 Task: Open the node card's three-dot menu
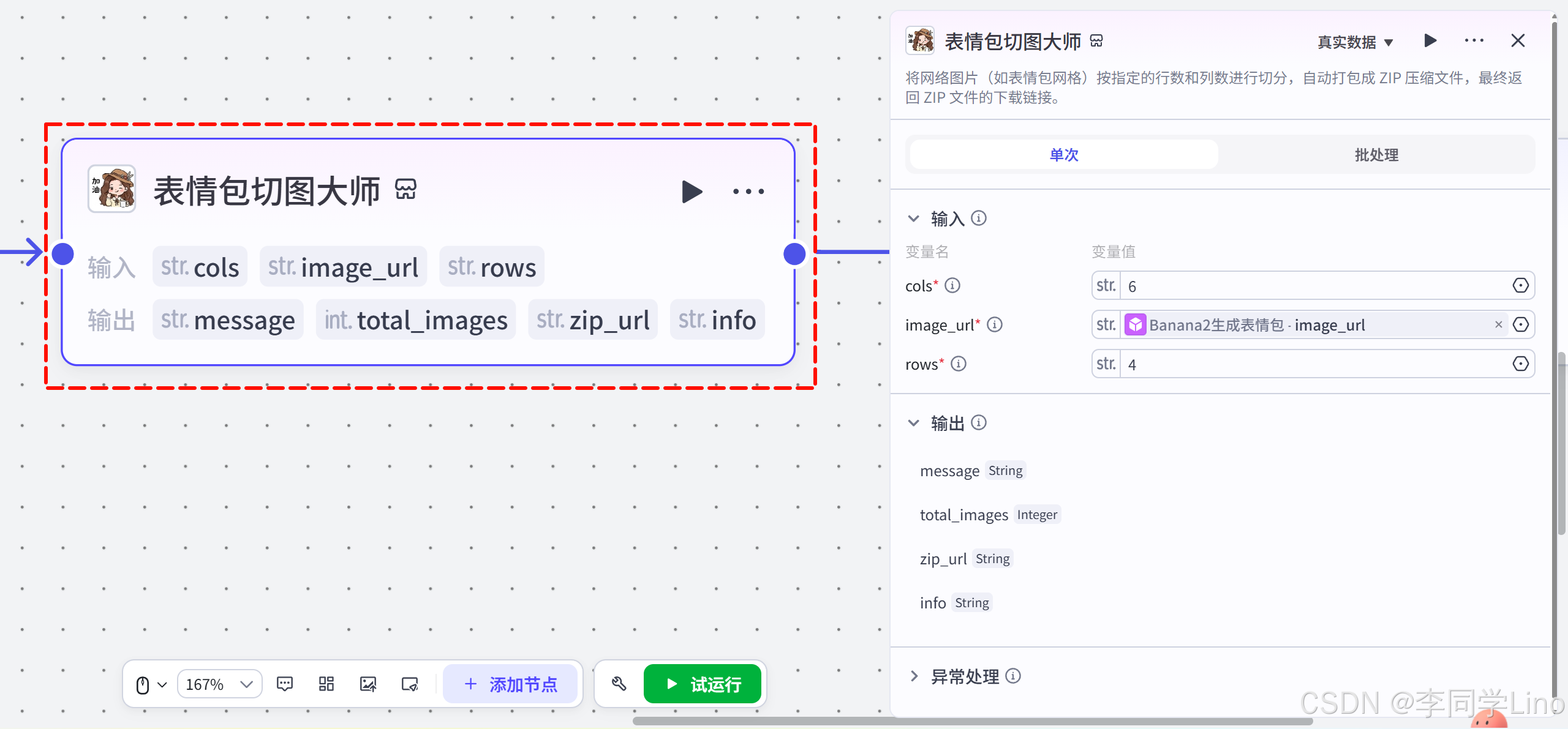748,192
